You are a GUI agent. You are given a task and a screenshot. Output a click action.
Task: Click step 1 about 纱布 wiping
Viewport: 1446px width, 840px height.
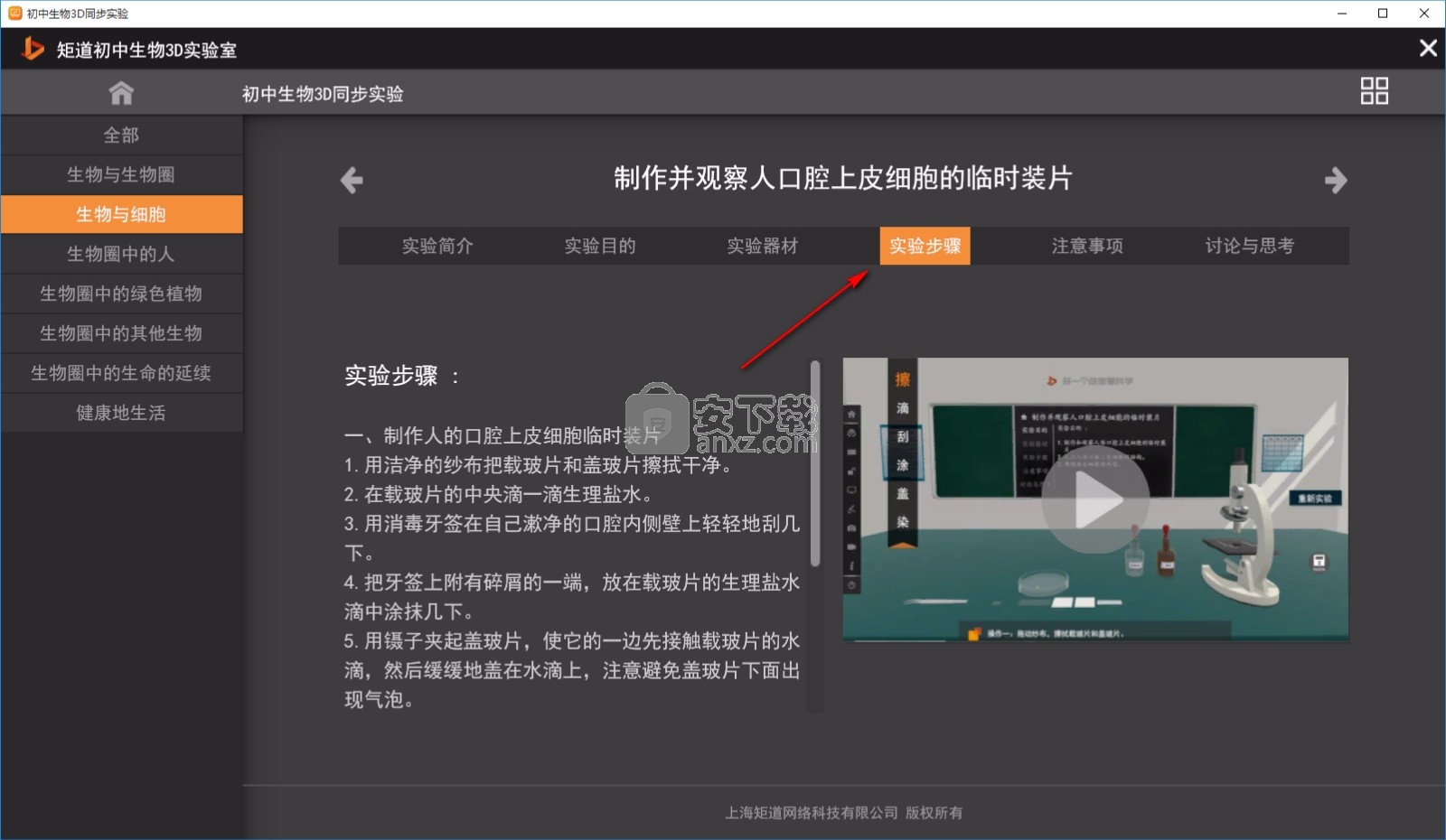538,465
